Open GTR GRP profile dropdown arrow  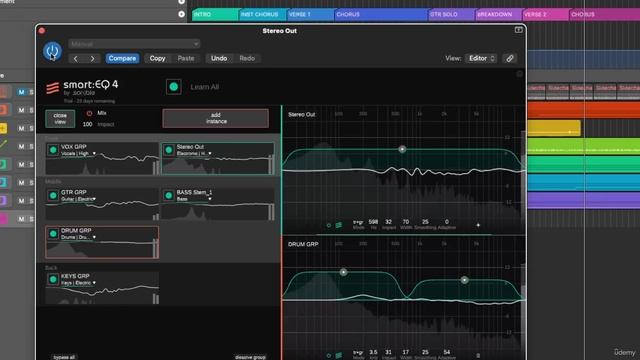94,199
